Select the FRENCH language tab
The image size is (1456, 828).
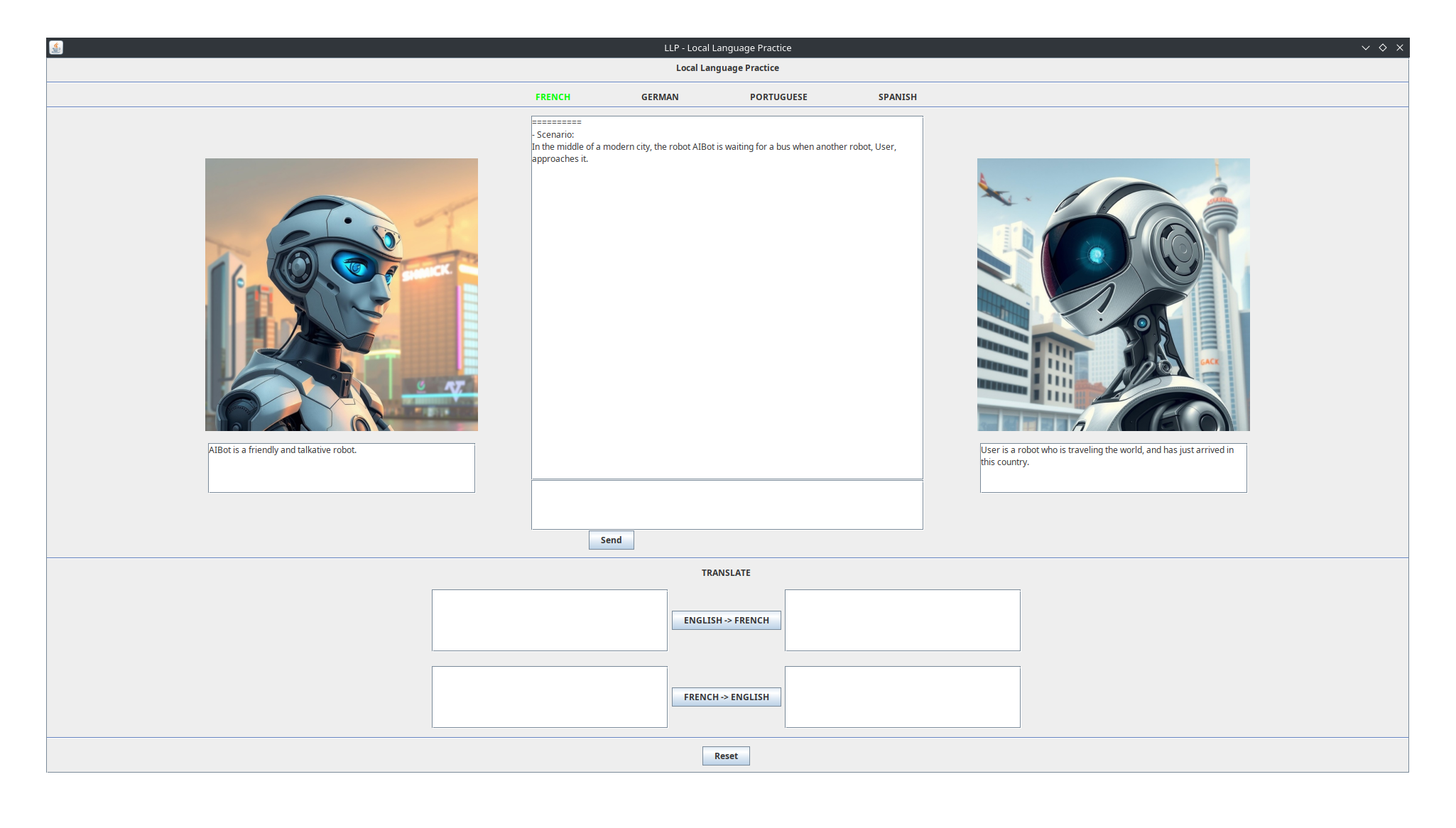pos(553,97)
